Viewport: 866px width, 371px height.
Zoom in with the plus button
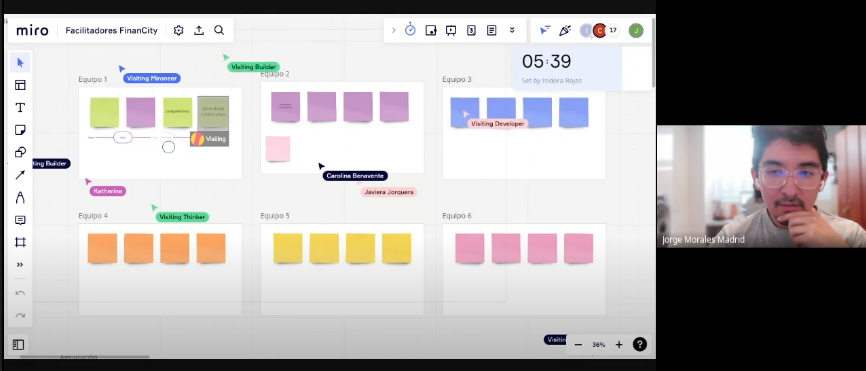[x=619, y=344]
